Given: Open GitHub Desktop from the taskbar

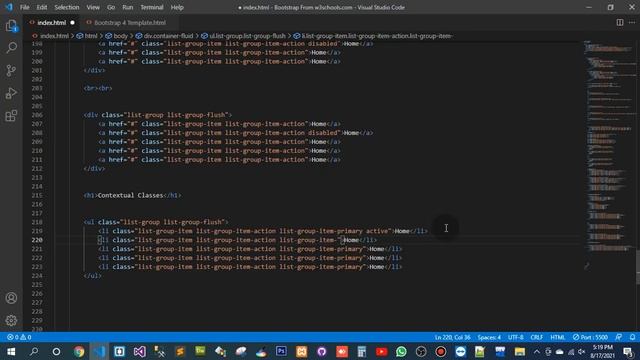Looking at the screenshot, I should pyautogui.click(x=322, y=351).
